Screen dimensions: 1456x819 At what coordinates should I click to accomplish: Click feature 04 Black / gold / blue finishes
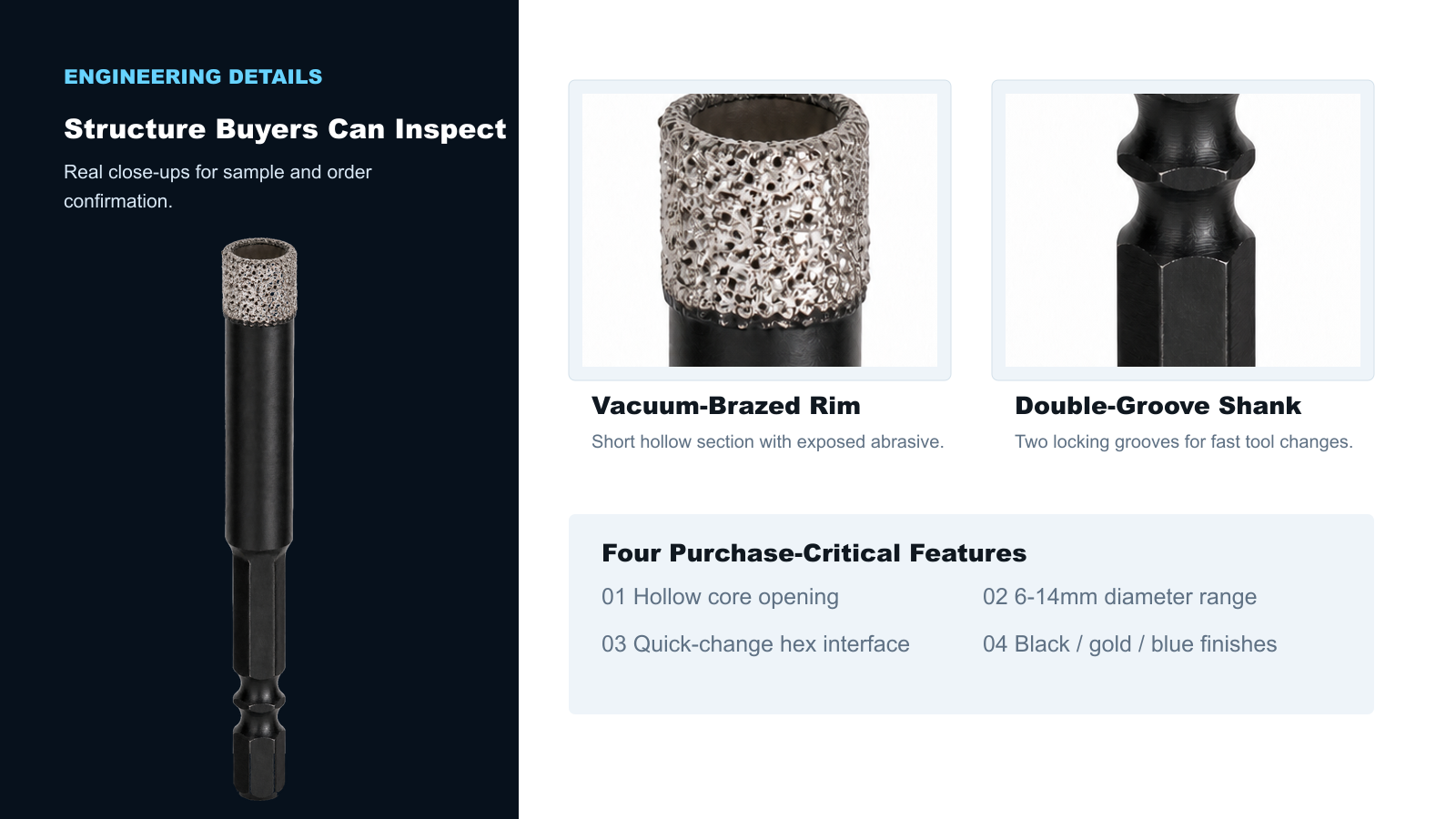[x=1129, y=644]
